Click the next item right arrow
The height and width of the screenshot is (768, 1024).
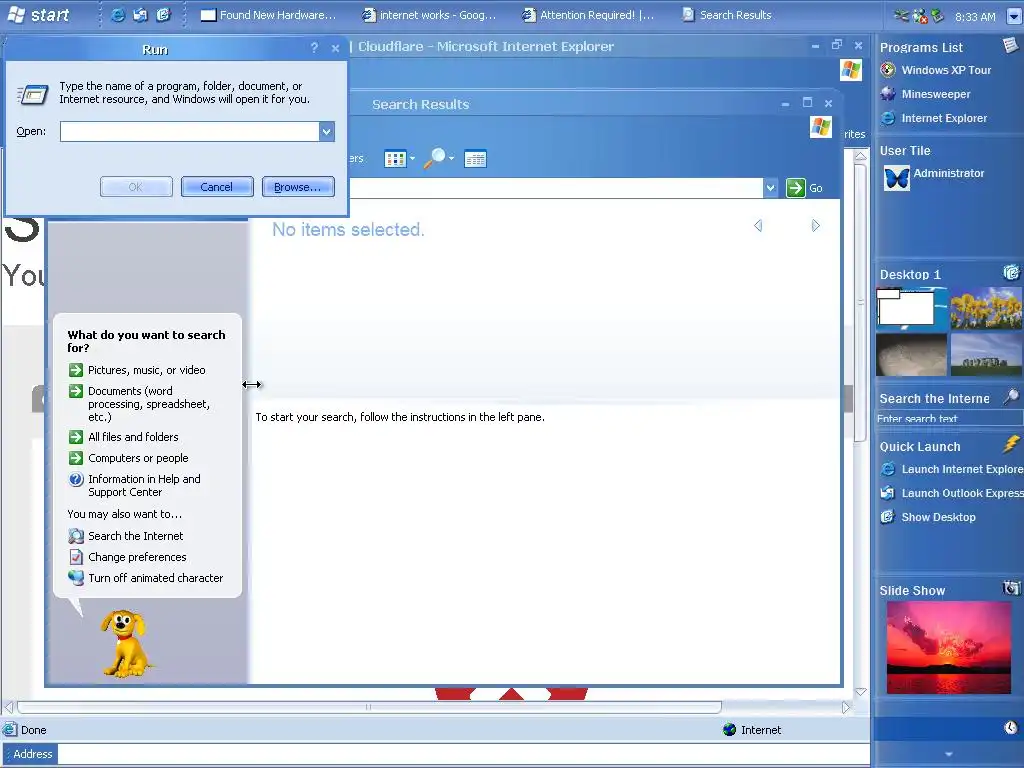pos(815,225)
